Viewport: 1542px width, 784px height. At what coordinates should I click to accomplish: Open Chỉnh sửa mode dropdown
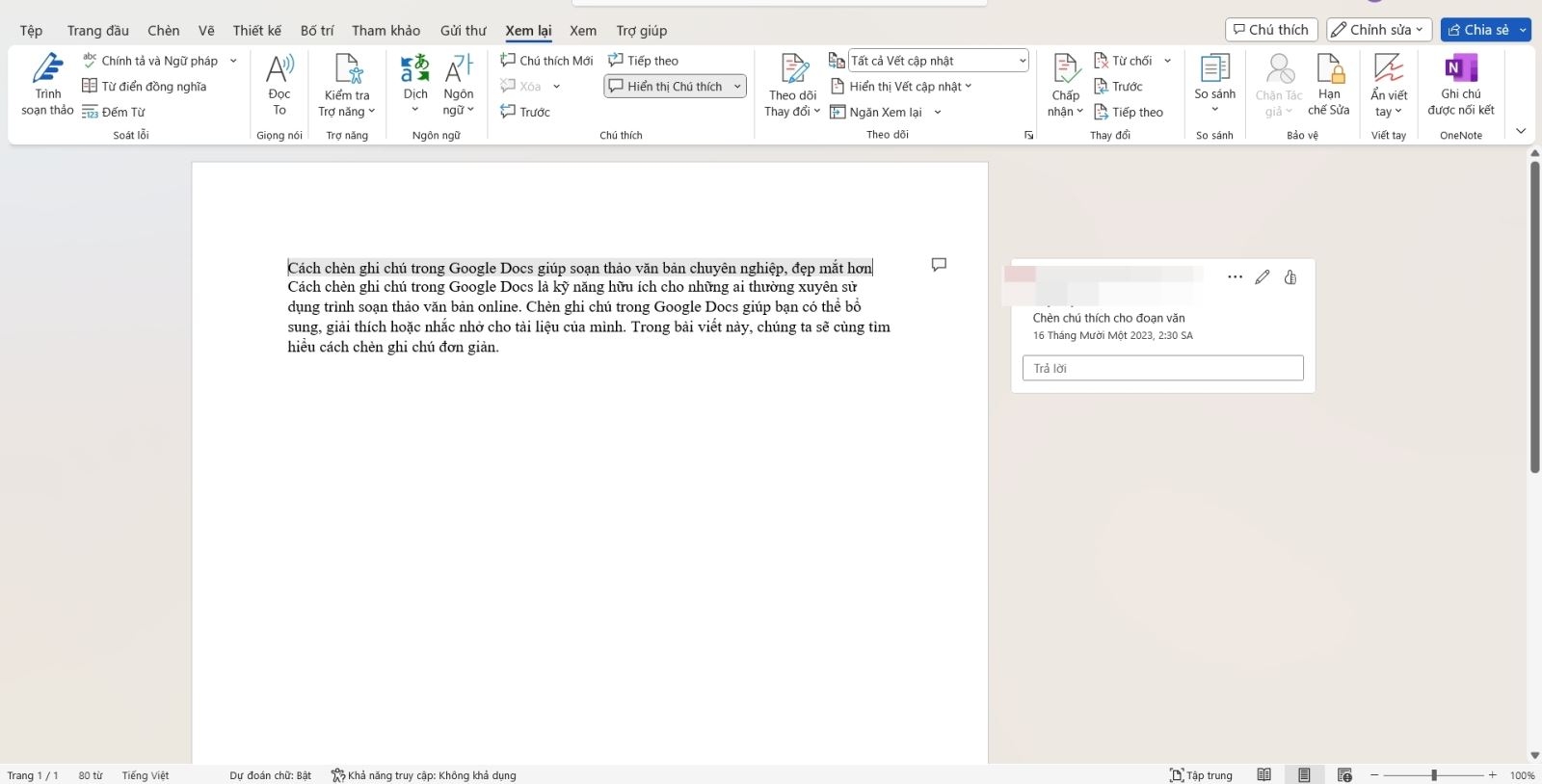[1378, 30]
